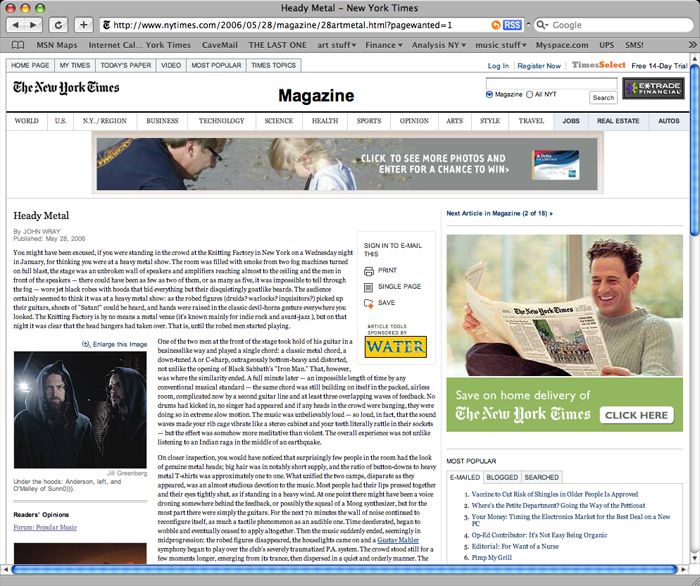Click the horizontal scrollbar thumb
The width and height of the screenshot is (700, 586).
coord(345,569)
